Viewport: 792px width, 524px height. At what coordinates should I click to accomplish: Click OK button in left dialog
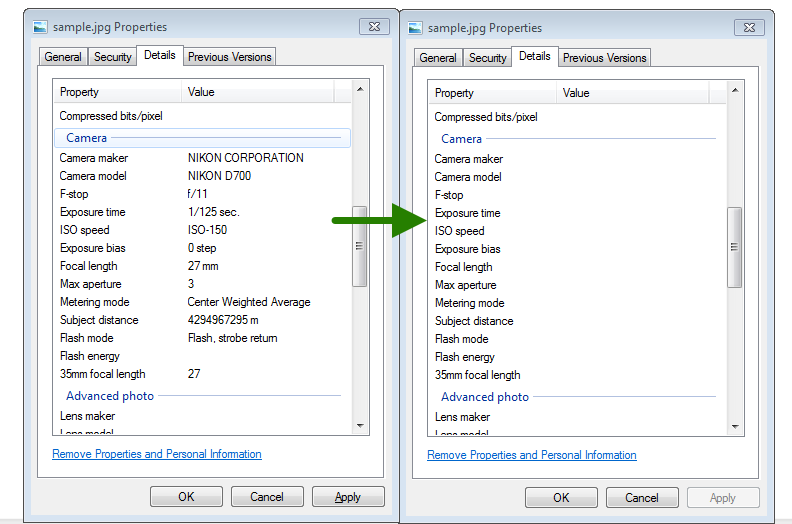click(186, 497)
